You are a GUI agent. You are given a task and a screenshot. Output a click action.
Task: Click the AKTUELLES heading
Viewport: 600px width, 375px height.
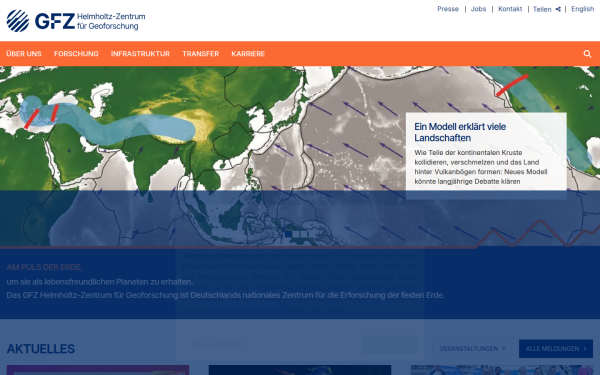pyautogui.click(x=41, y=349)
